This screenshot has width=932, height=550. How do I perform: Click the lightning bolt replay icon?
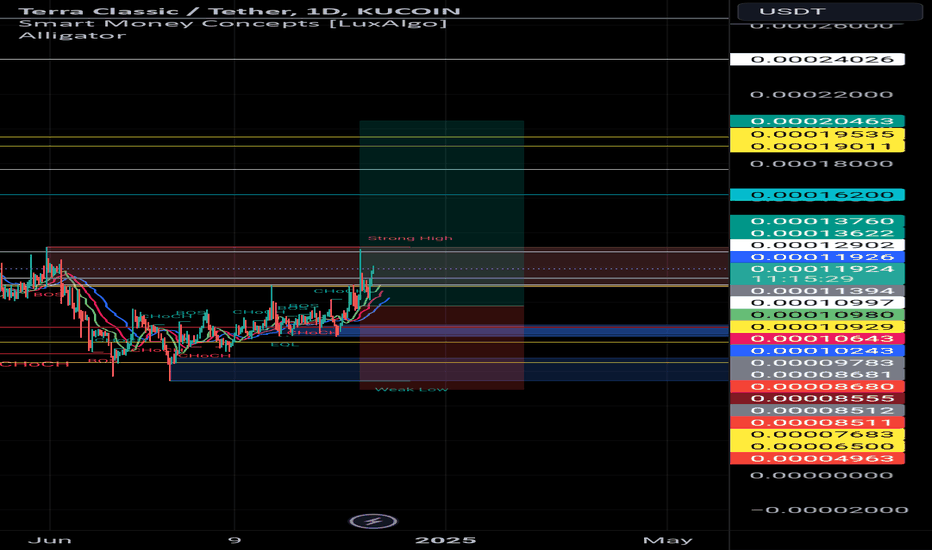coord(373,521)
